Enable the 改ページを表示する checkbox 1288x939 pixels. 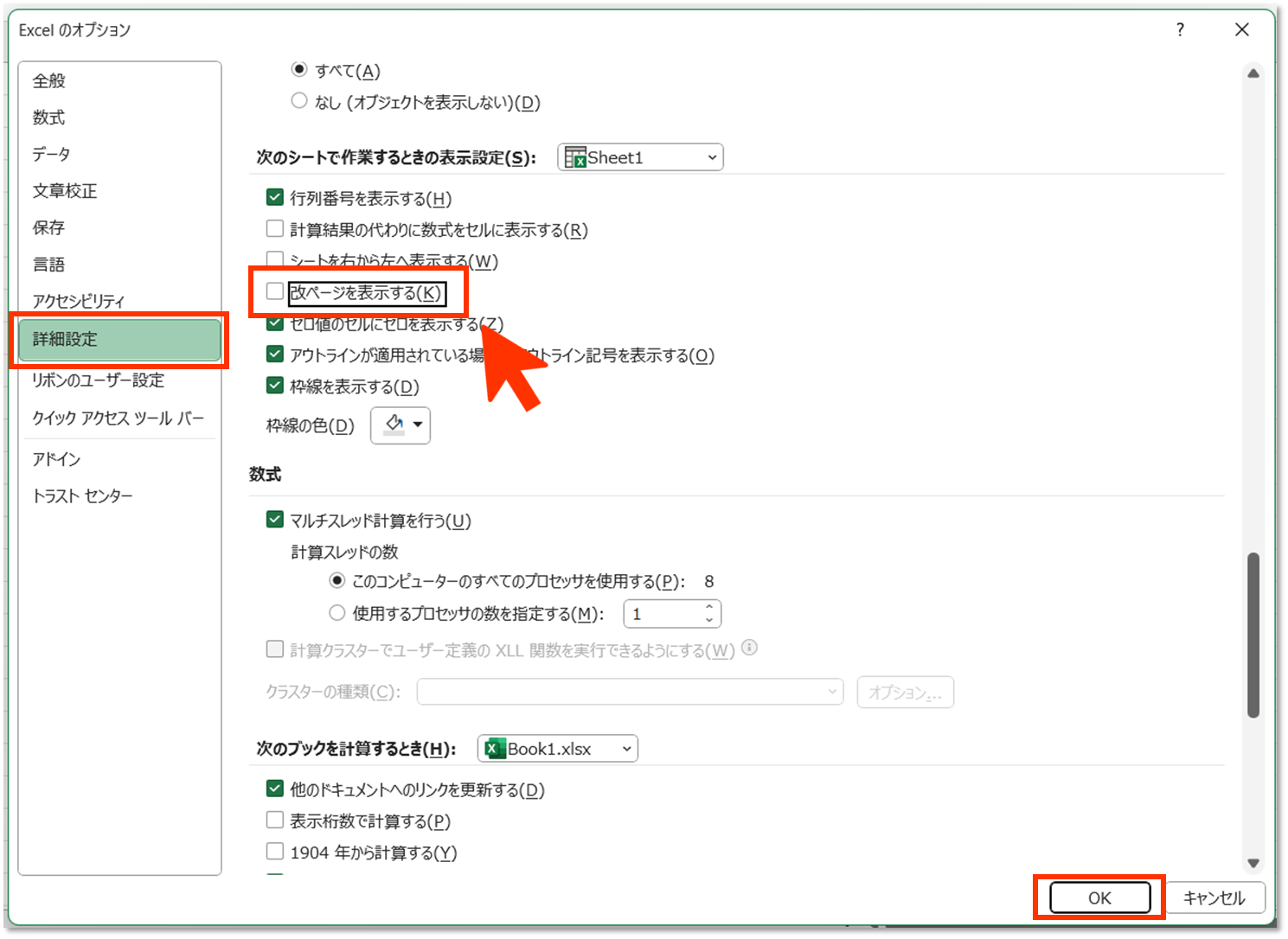(275, 292)
